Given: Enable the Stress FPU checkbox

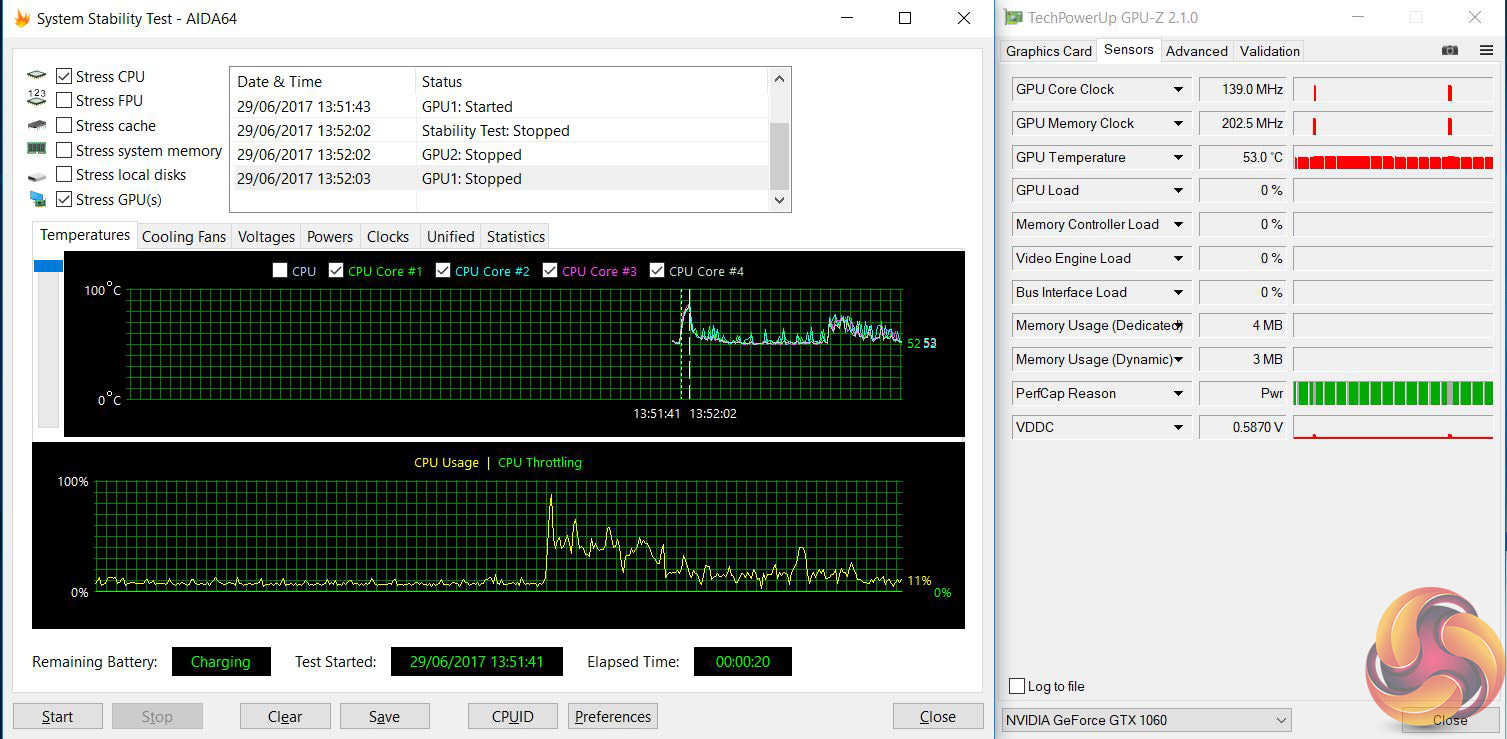Looking at the screenshot, I should tap(64, 100).
